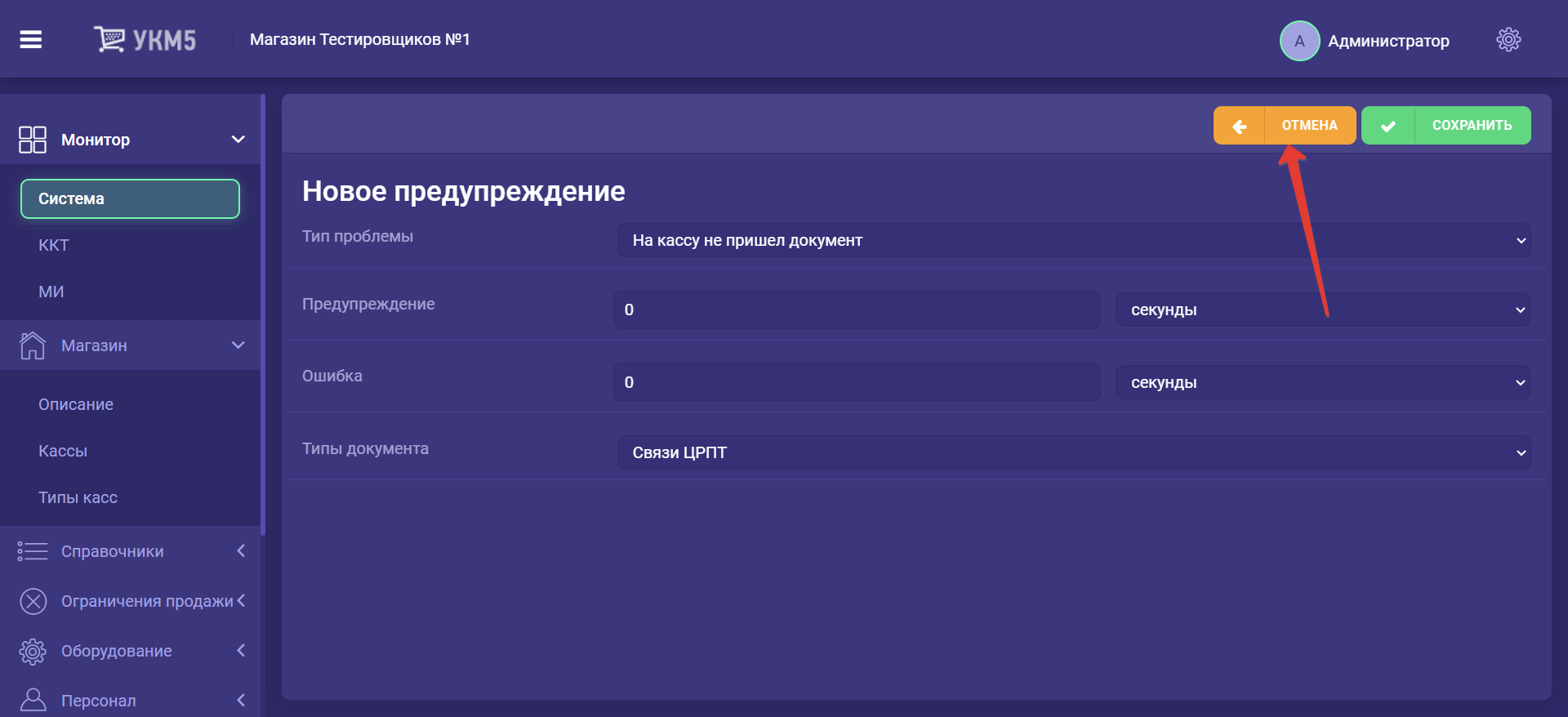Open the ККТ menu item
This screenshot has width=1568, height=717.
[54, 245]
